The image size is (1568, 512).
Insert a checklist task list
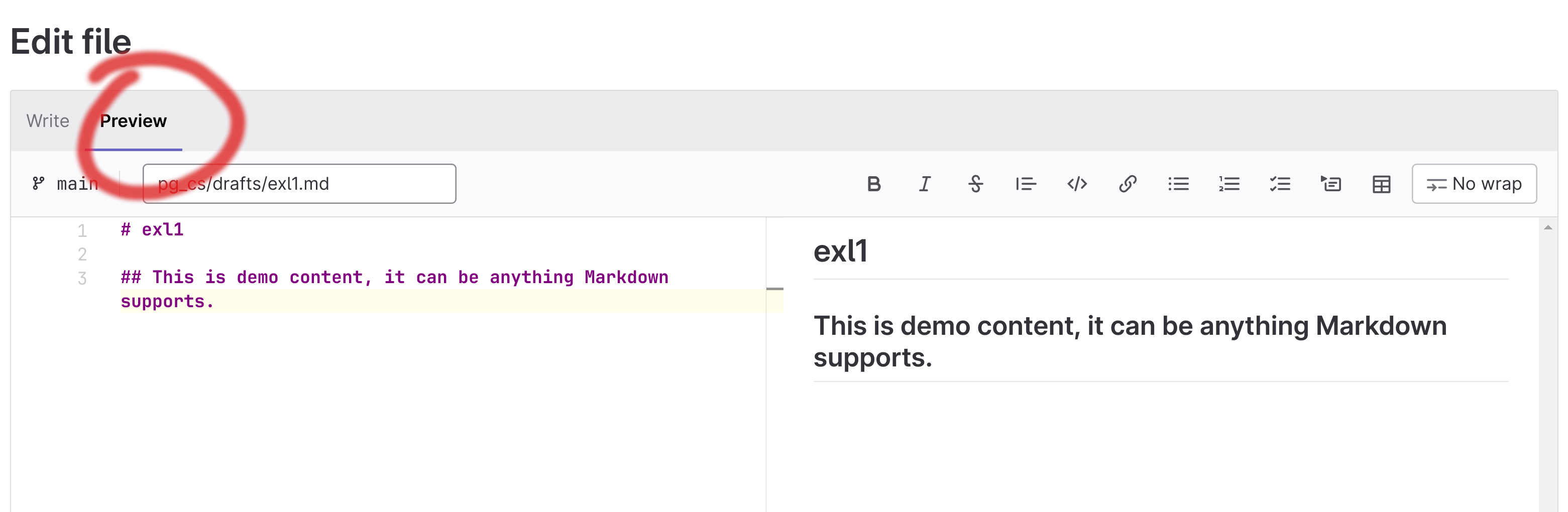[1280, 184]
